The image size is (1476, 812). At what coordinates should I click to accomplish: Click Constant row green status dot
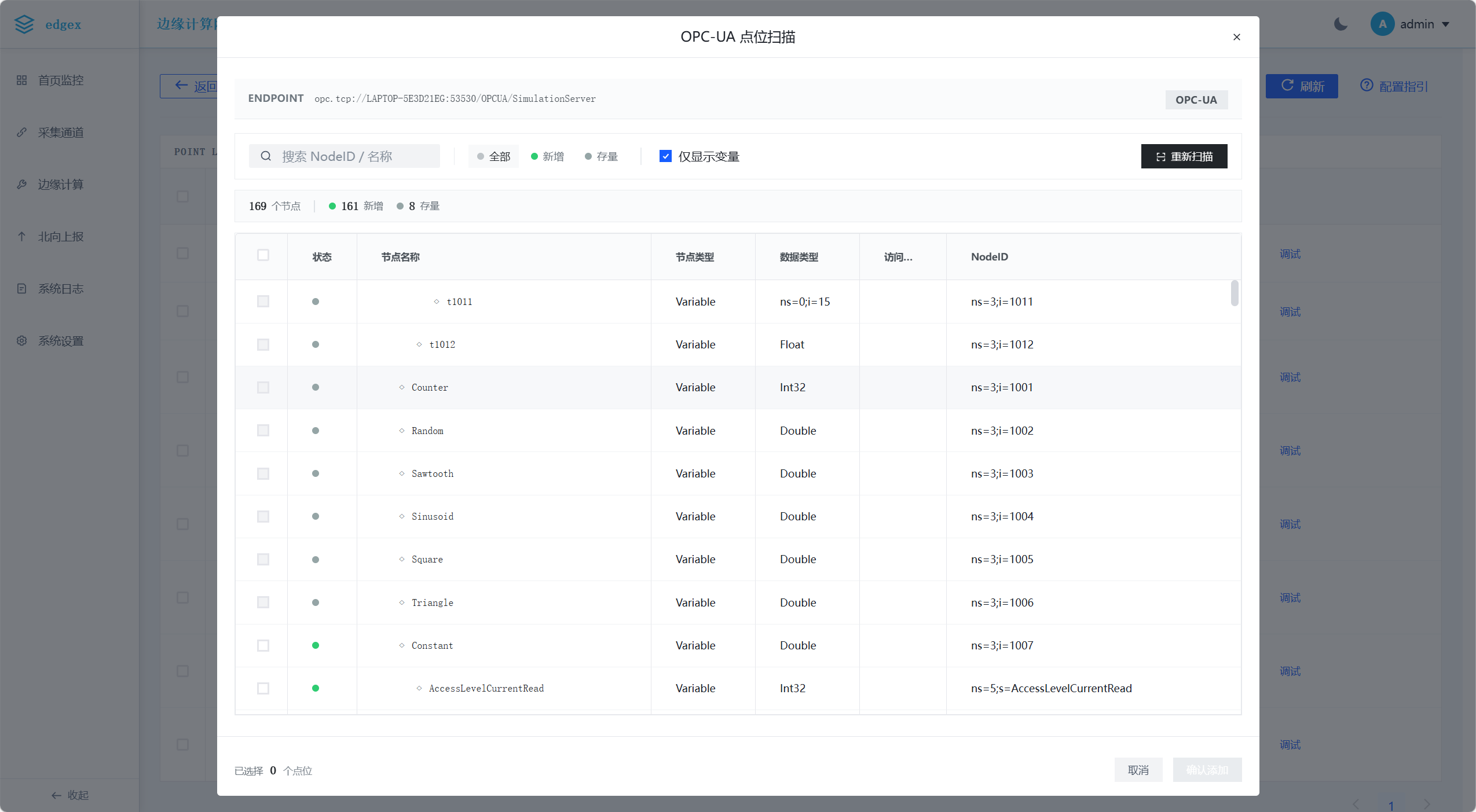click(316, 645)
